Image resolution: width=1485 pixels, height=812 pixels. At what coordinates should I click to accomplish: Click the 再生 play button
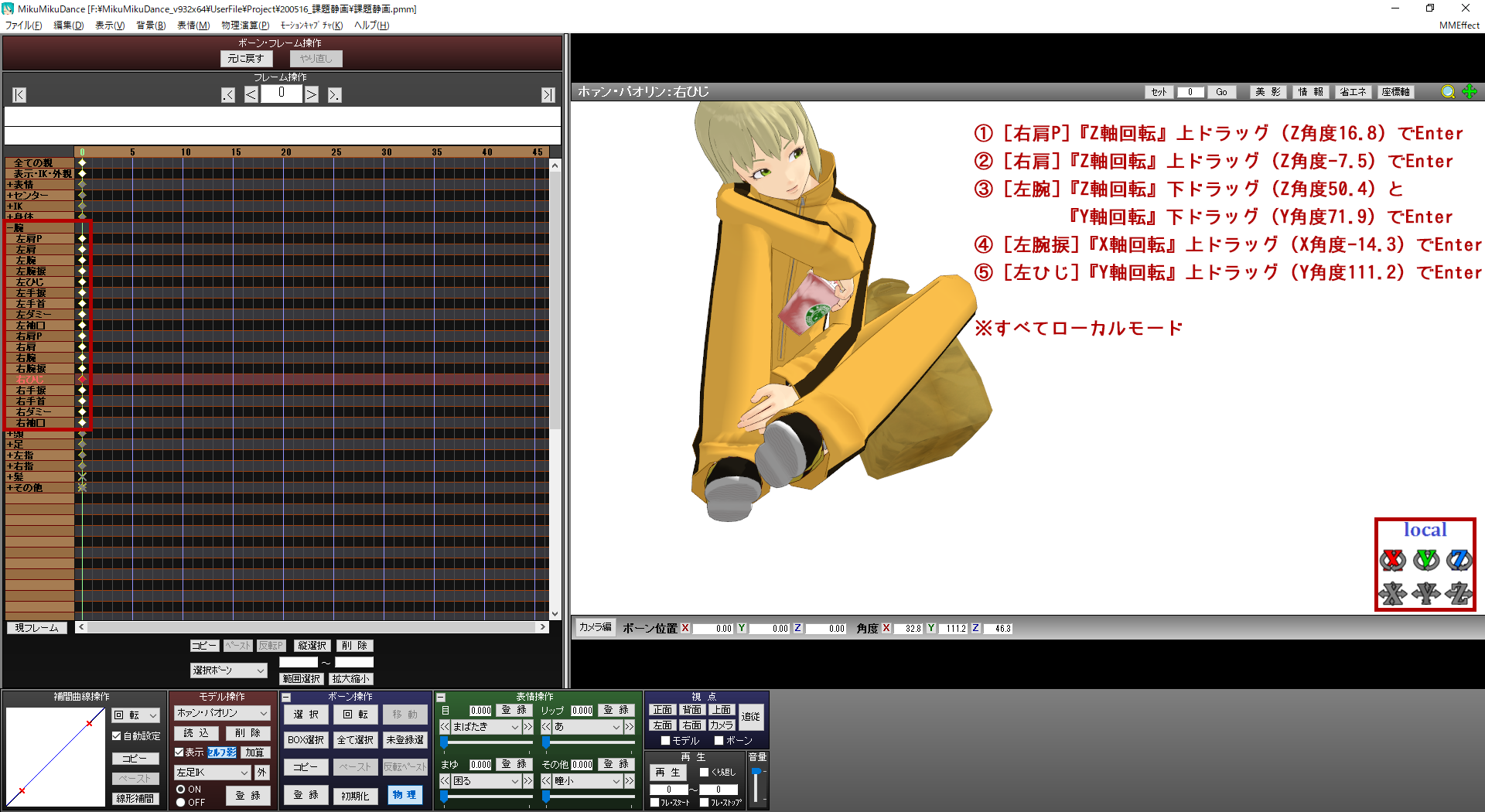(667, 773)
